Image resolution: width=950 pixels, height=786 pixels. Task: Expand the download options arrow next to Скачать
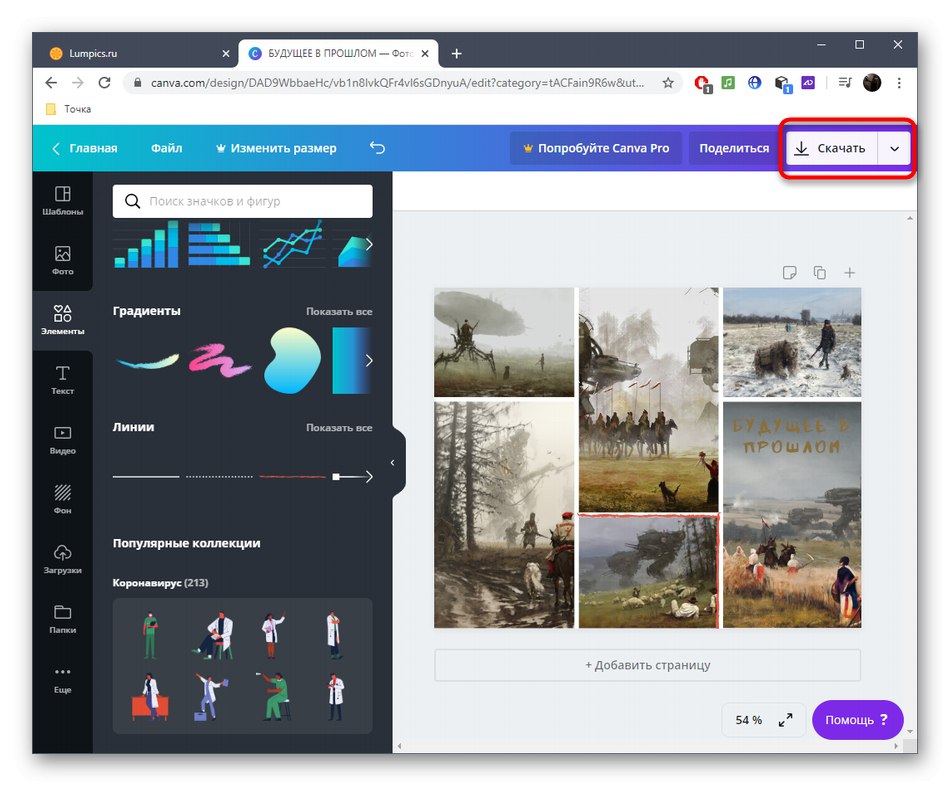pos(894,148)
